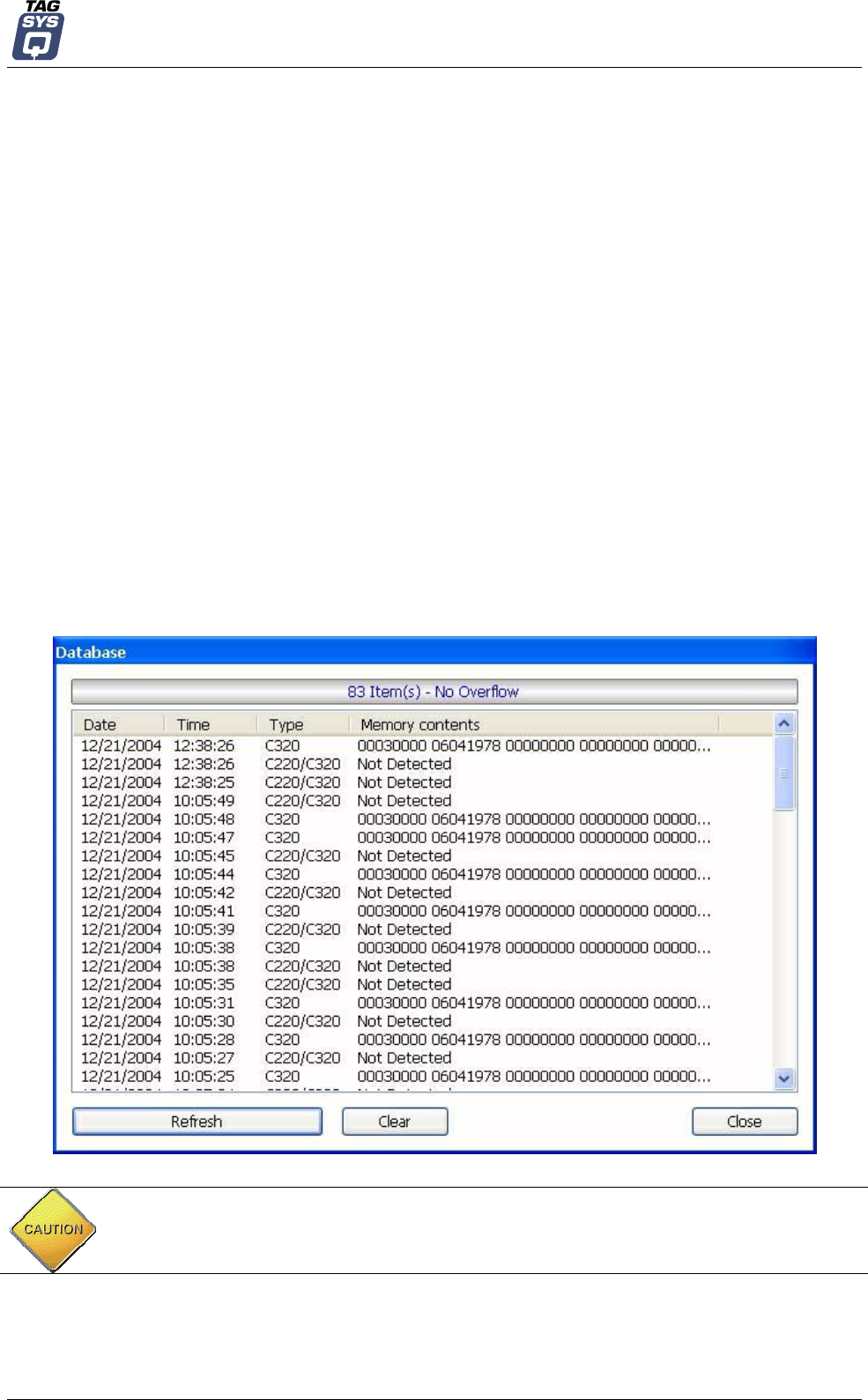Sort list by the Time column header
Image resolution: width=868 pixels, height=1400 pixels.
tap(211, 724)
